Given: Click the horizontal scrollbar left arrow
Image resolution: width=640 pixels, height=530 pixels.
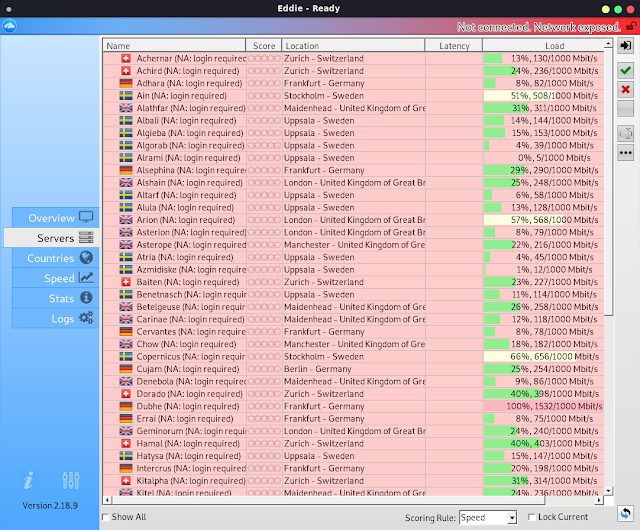Looking at the screenshot, I should (107, 500).
